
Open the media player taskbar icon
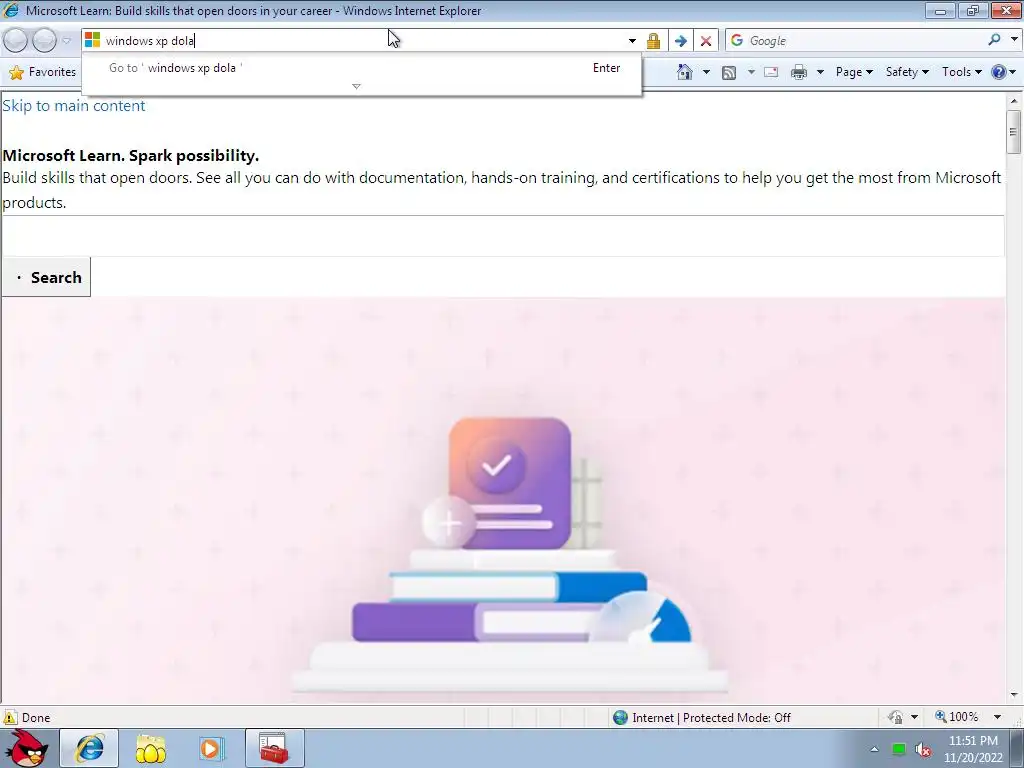210,749
